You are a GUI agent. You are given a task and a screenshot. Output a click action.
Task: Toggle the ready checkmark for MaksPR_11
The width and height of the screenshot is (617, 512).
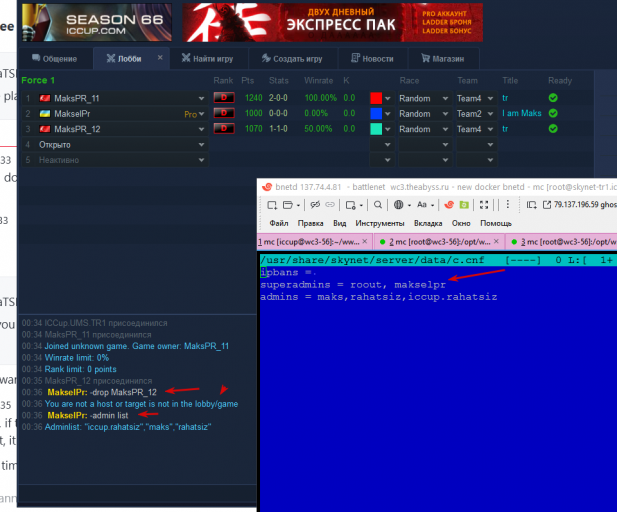[553, 98]
